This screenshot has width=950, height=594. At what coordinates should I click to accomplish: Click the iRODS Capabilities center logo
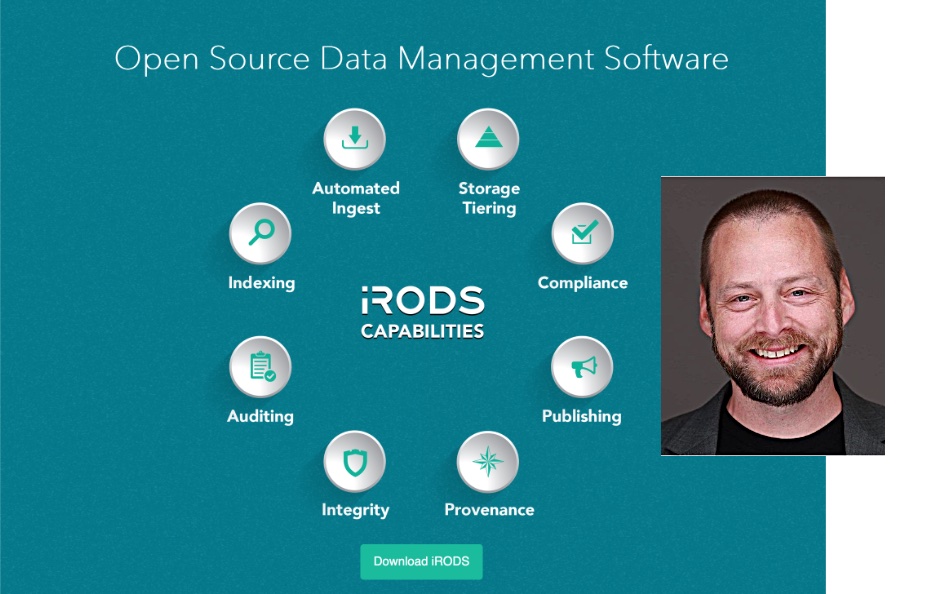[x=422, y=312]
